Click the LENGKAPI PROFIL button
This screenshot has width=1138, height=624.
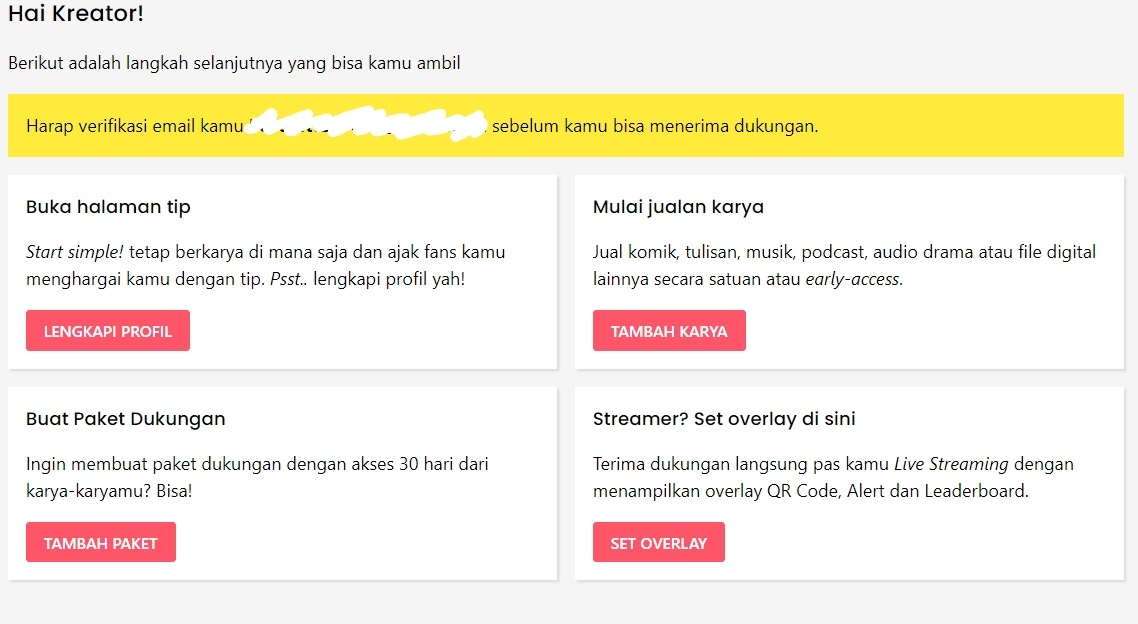(x=108, y=331)
